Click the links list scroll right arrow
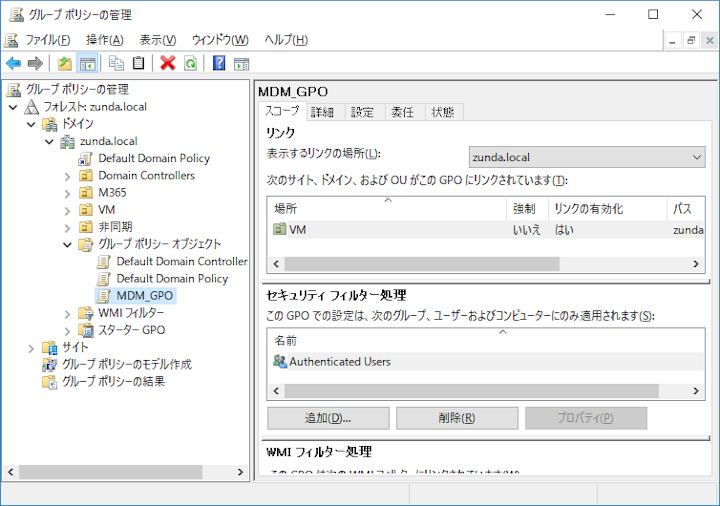This screenshot has height=506, width=720. point(696,264)
